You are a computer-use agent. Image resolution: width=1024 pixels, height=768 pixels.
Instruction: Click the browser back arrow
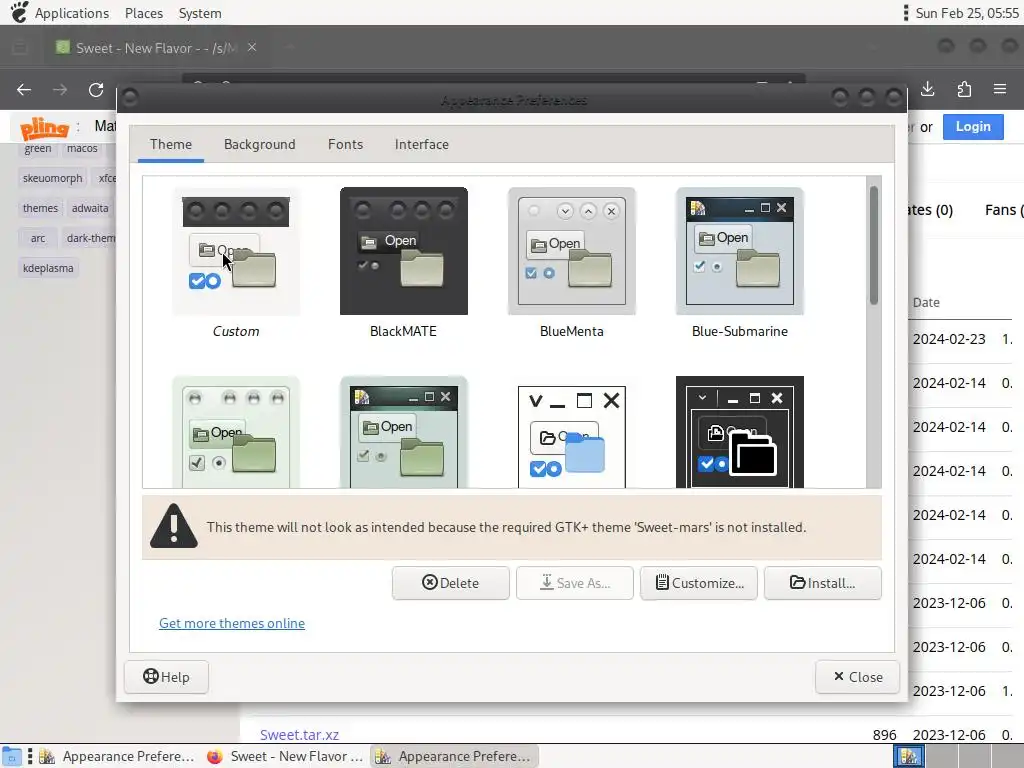pyautogui.click(x=24, y=89)
